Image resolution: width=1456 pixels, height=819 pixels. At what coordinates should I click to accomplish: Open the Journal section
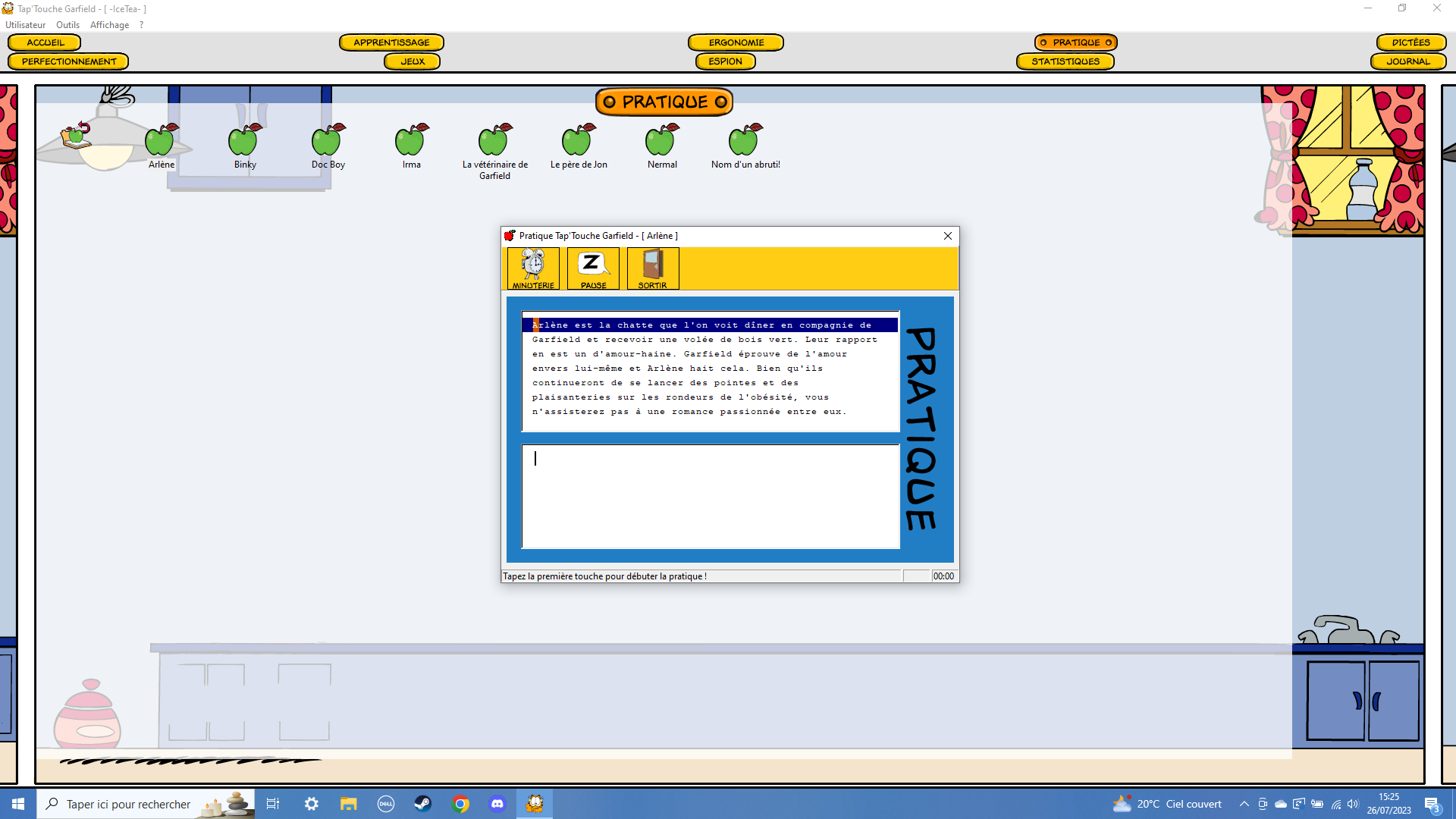coord(1408,61)
